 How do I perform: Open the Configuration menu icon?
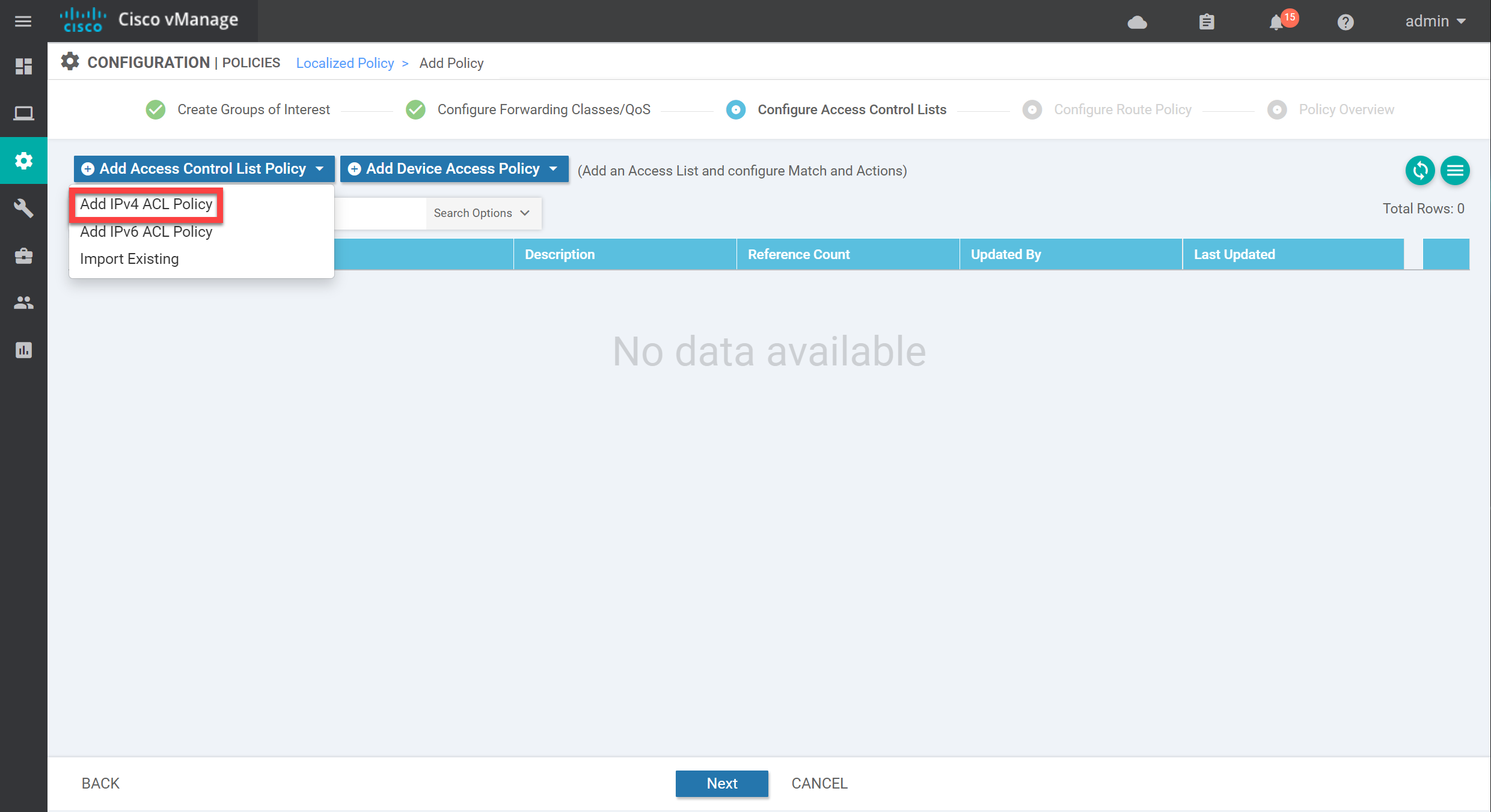(26, 159)
